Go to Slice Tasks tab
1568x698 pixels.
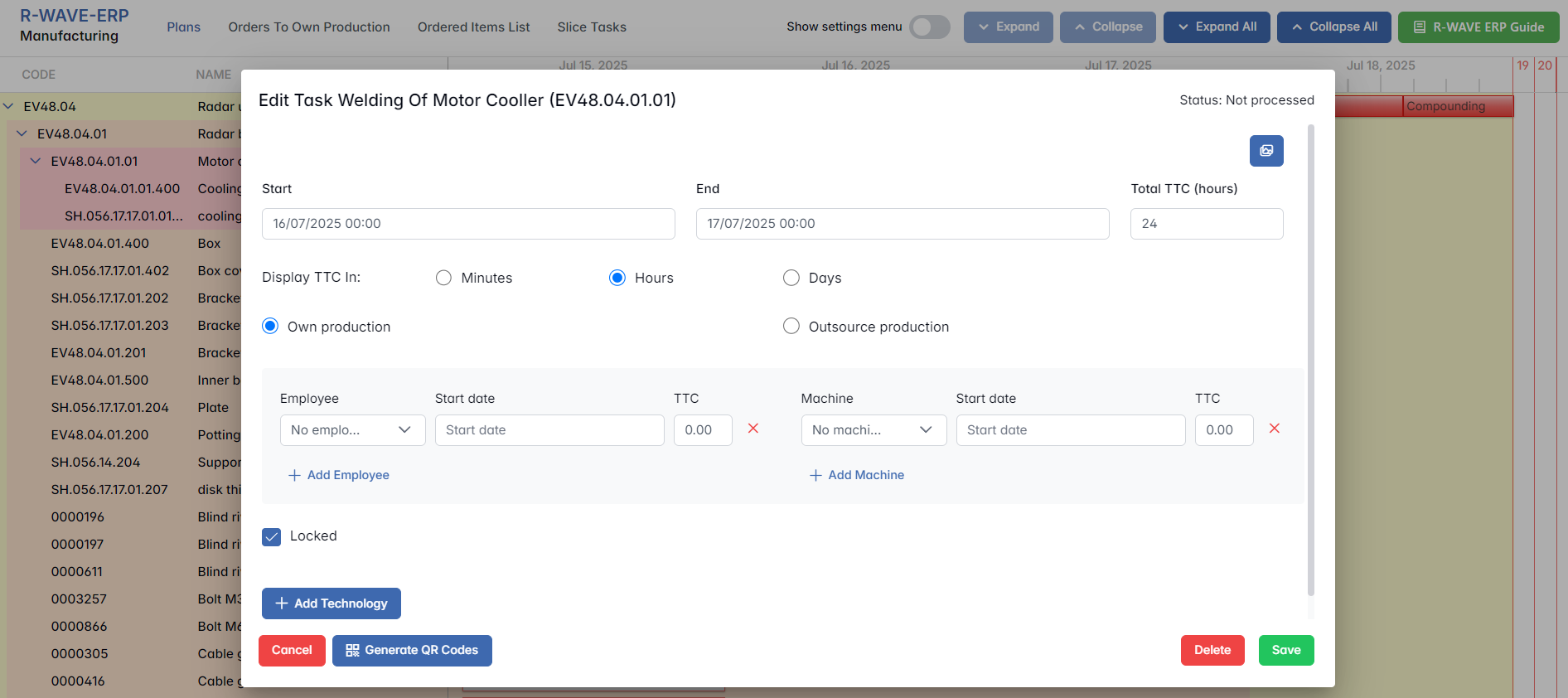tap(591, 27)
